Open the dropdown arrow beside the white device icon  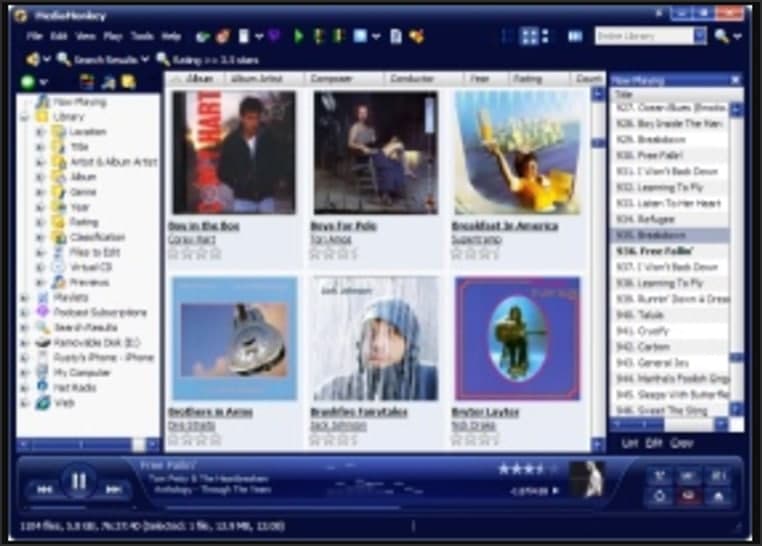[259, 36]
